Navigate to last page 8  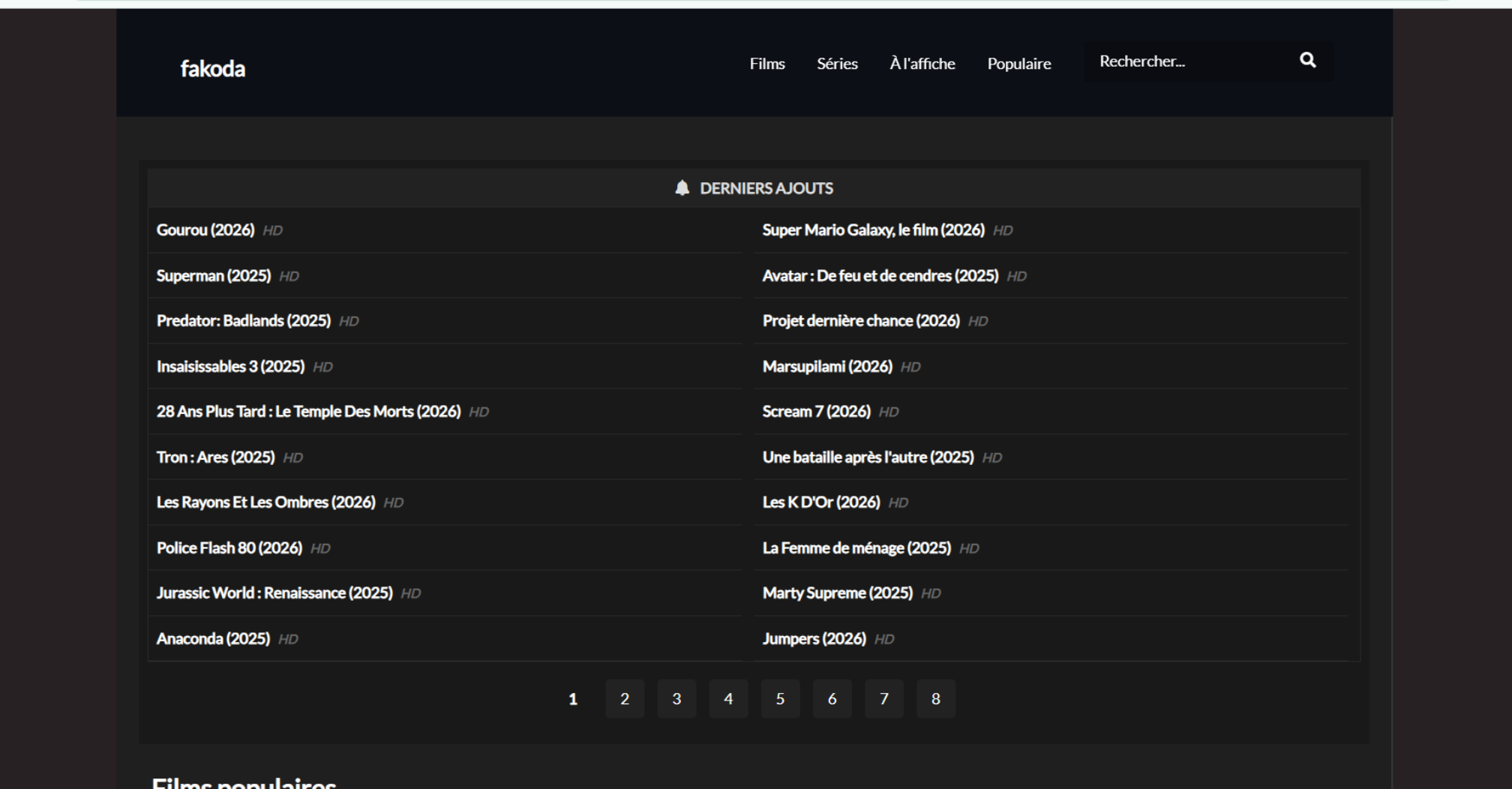(x=935, y=699)
